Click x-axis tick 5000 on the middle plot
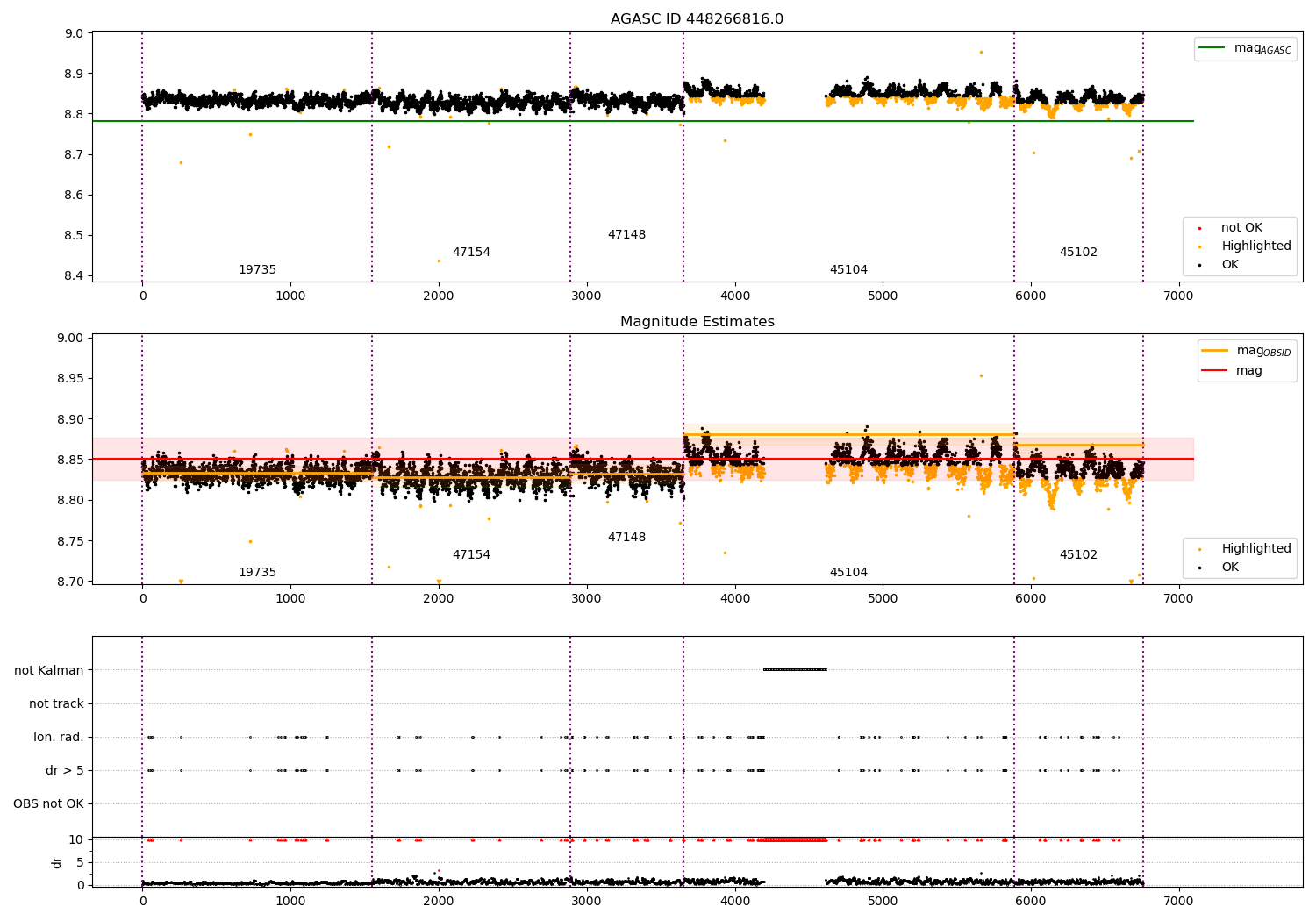 click(x=883, y=598)
